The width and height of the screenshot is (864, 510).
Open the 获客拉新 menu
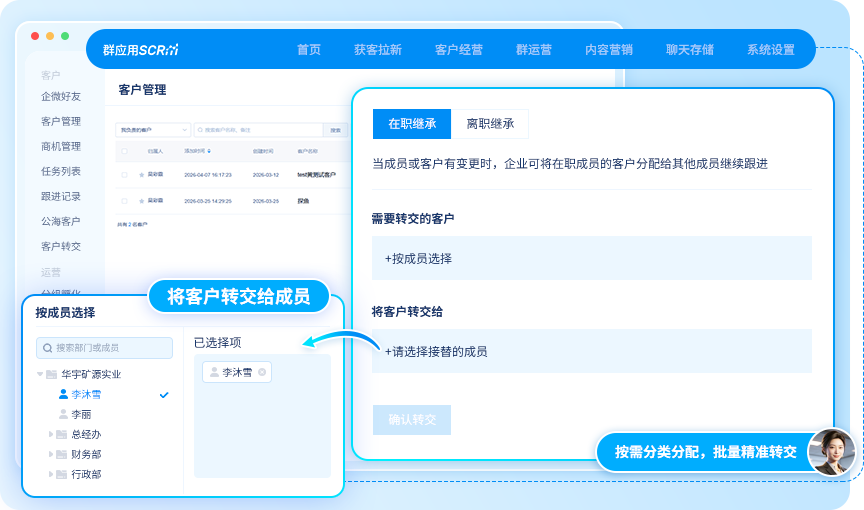pos(377,50)
